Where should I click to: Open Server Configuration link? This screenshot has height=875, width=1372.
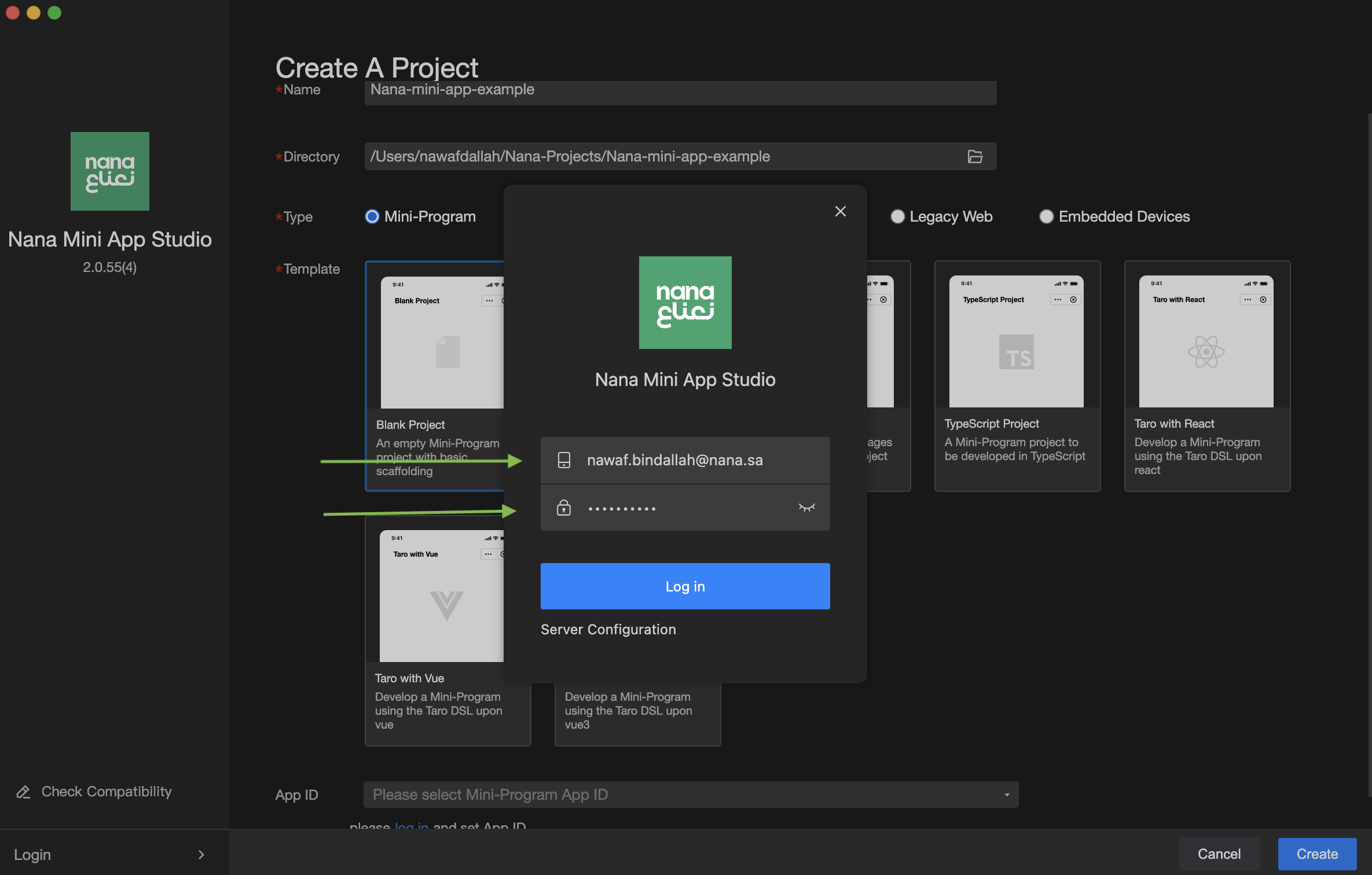608,630
